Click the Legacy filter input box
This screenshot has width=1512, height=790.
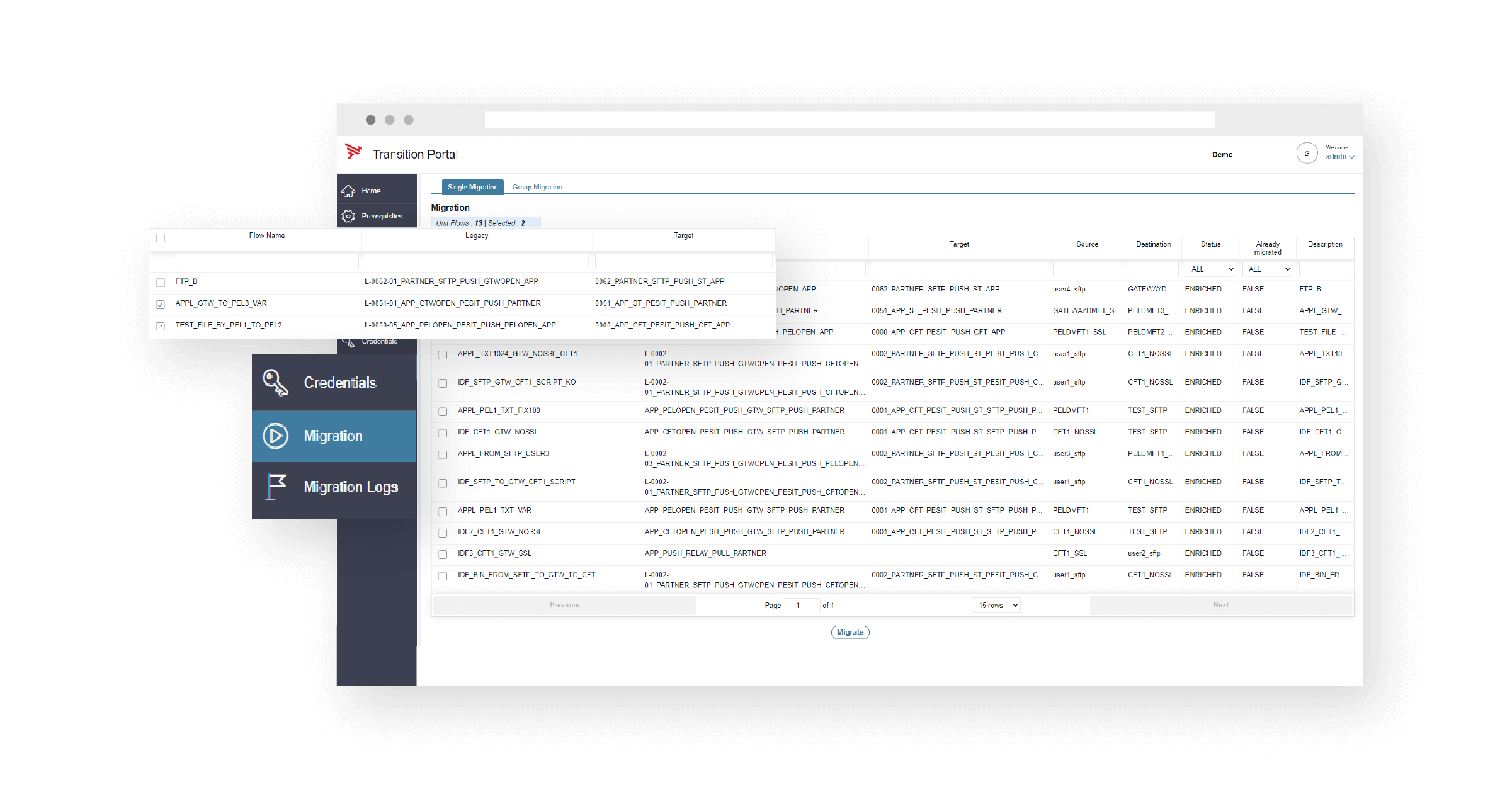click(477, 261)
